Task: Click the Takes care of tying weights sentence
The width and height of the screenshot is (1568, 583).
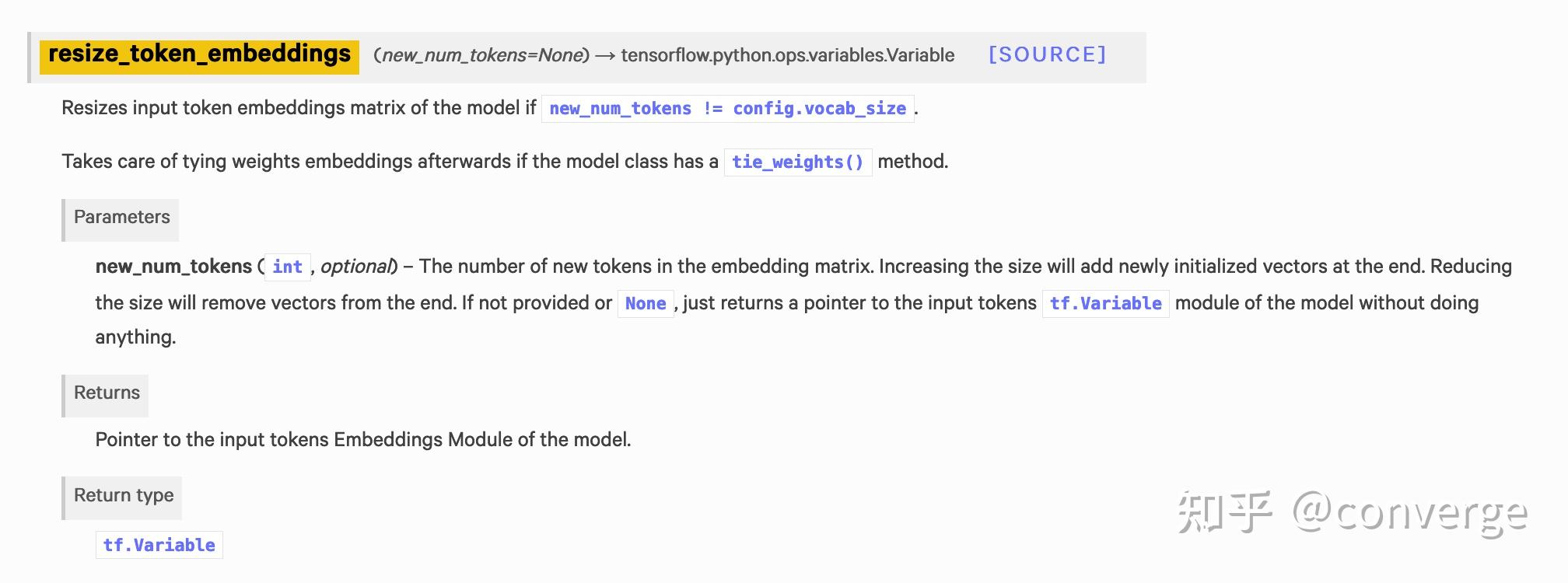Action: click(x=389, y=162)
